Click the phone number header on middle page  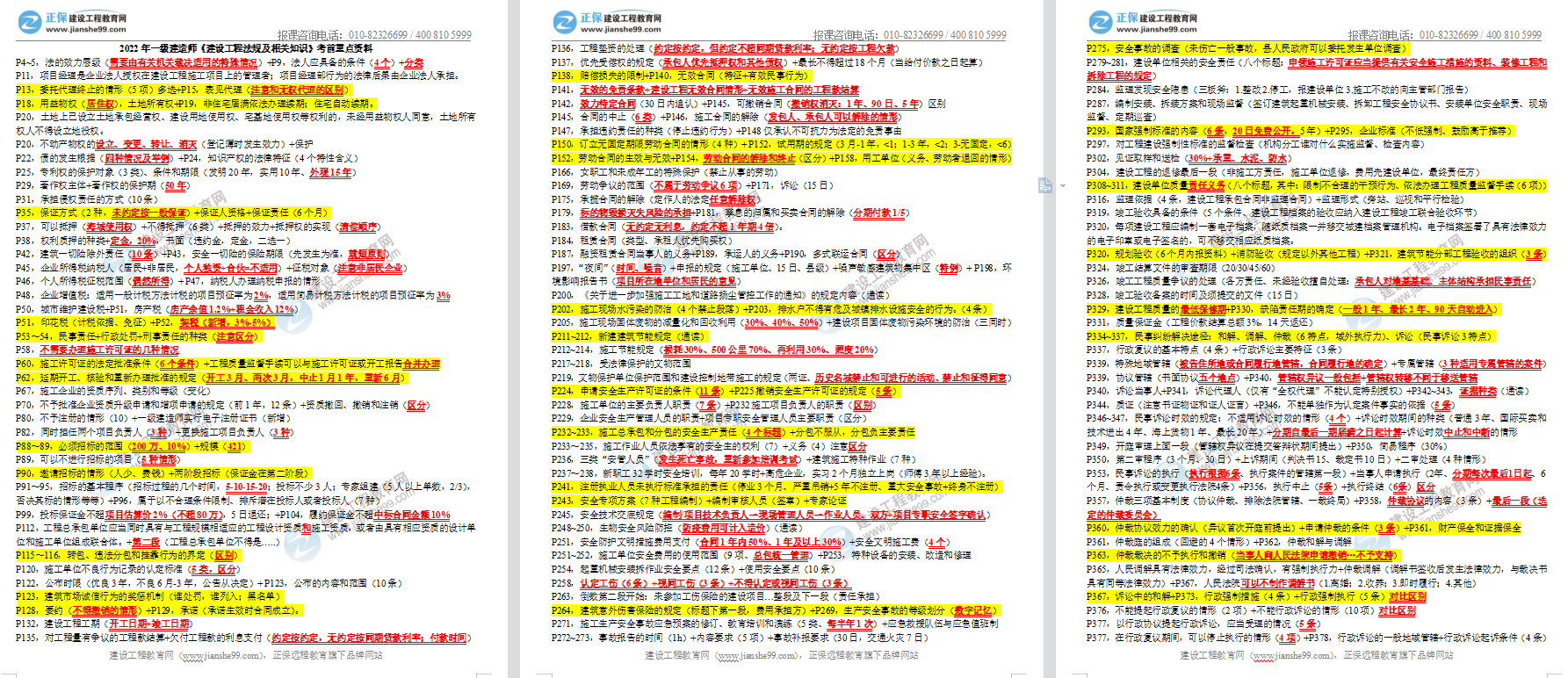909,35
